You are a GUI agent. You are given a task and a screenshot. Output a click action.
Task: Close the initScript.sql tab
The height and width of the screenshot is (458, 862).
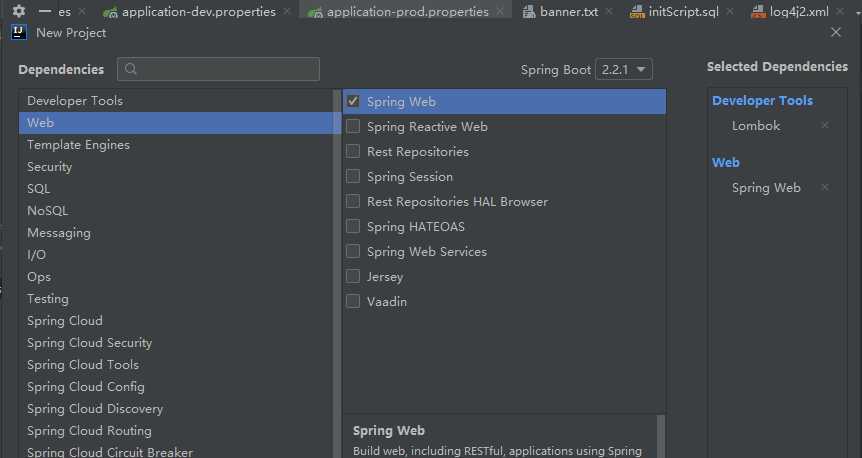730,11
